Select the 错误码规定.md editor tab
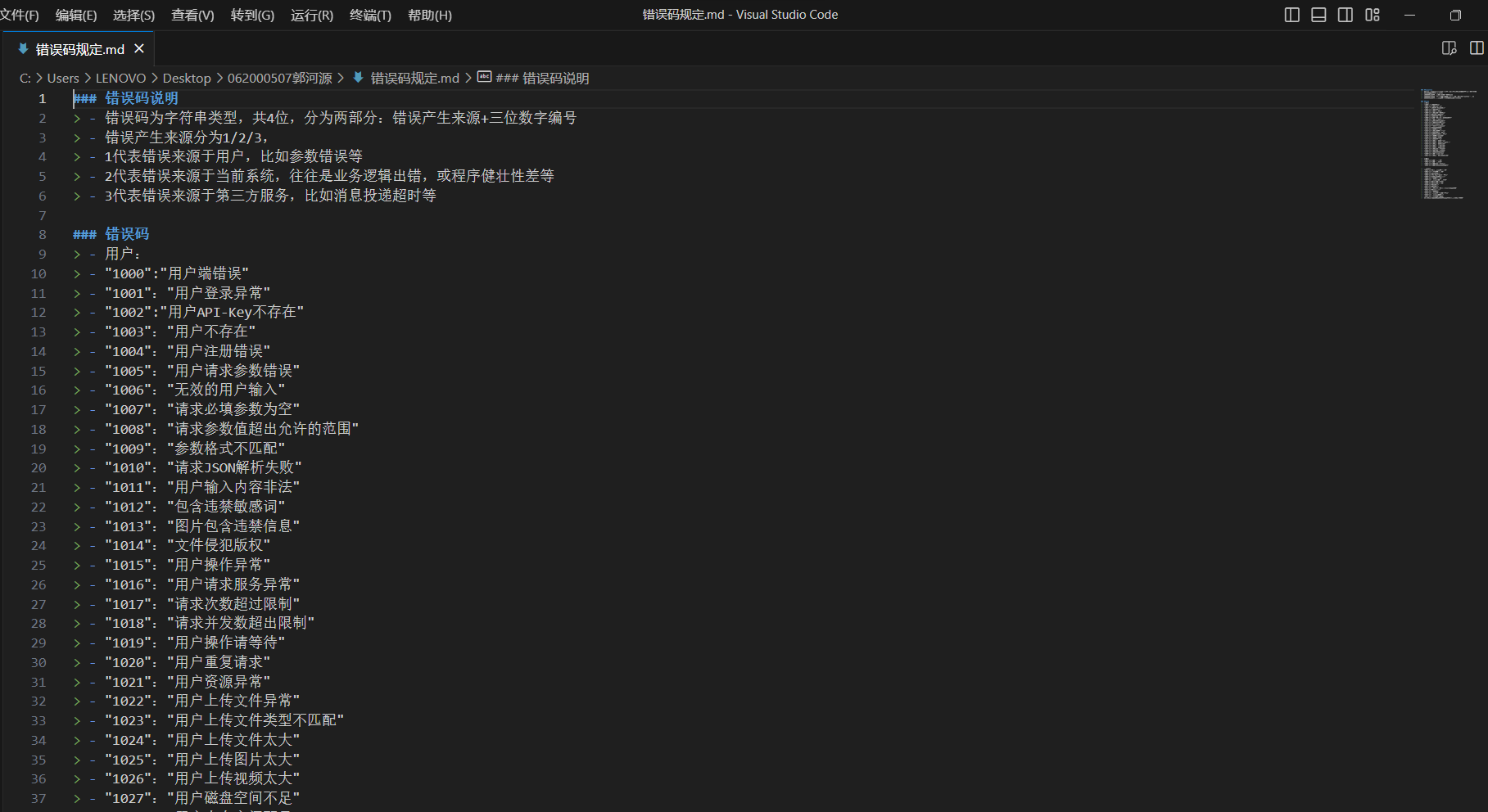The width and height of the screenshot is (1488, 812). pyautogui.click(x=79, y=49)
